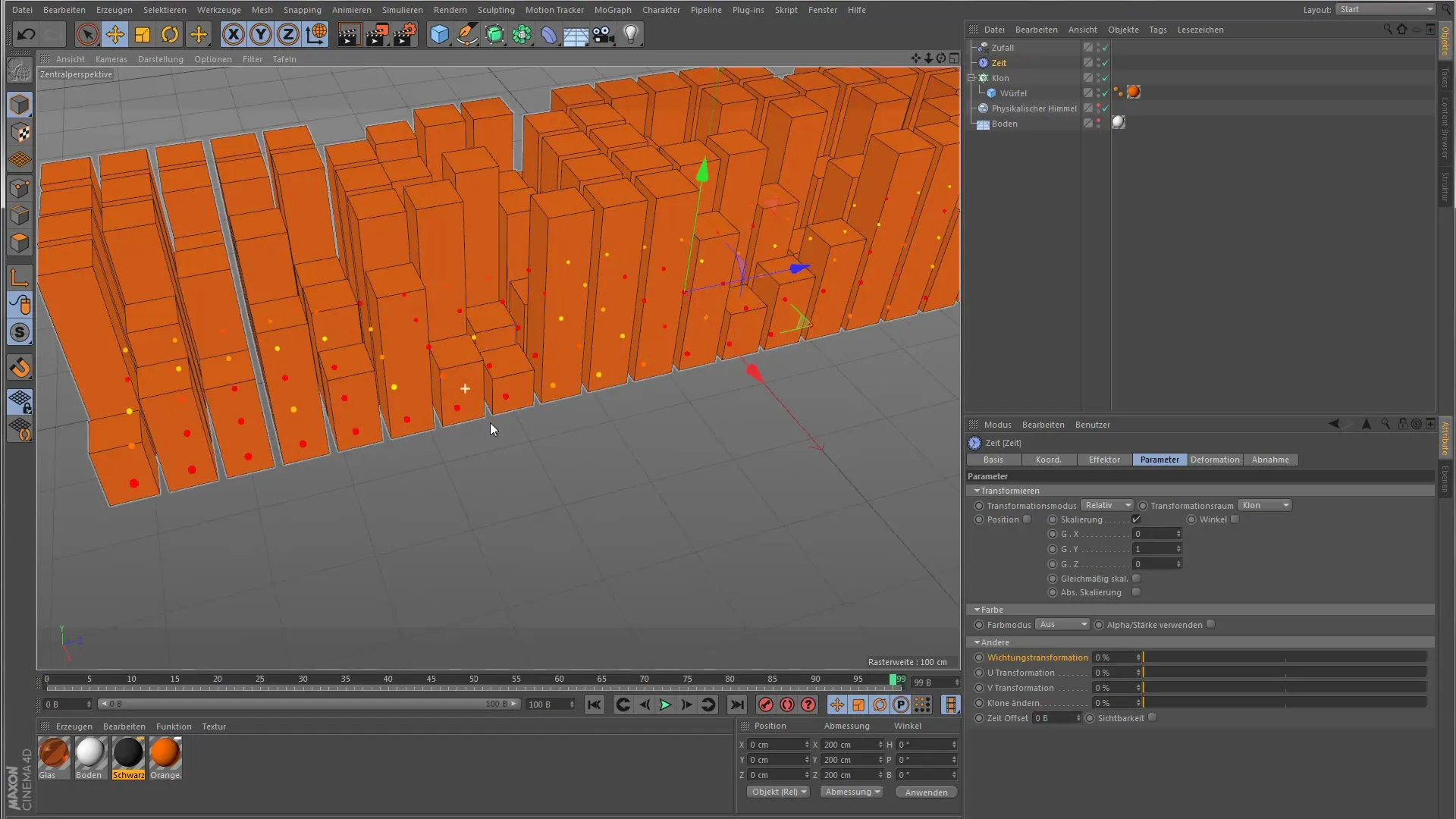Open the MoGraph menu

[613, 10]
